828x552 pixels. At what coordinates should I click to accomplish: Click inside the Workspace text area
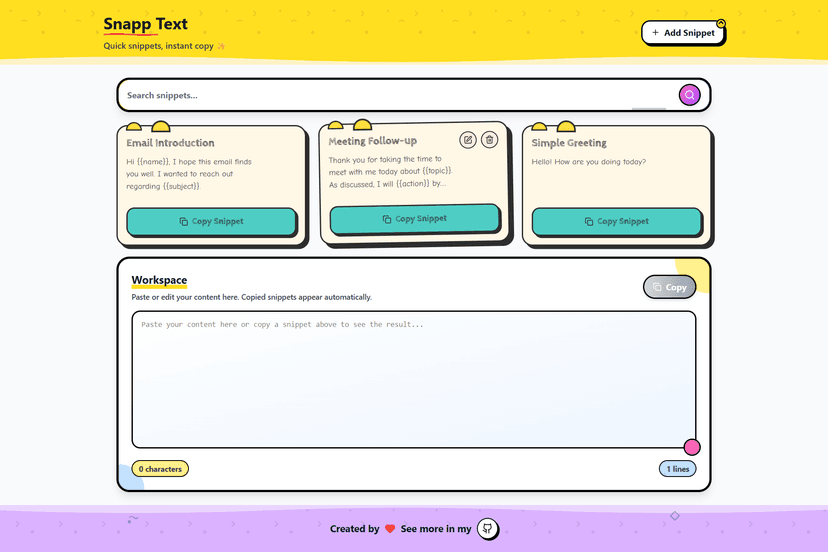coord(413,379)
